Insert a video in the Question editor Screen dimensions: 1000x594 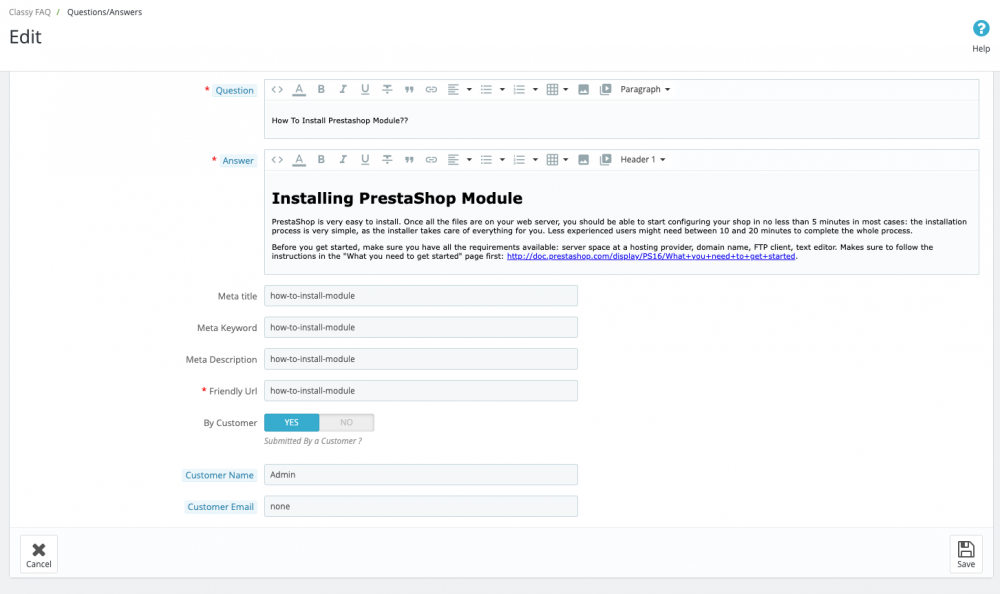[604, 89]
